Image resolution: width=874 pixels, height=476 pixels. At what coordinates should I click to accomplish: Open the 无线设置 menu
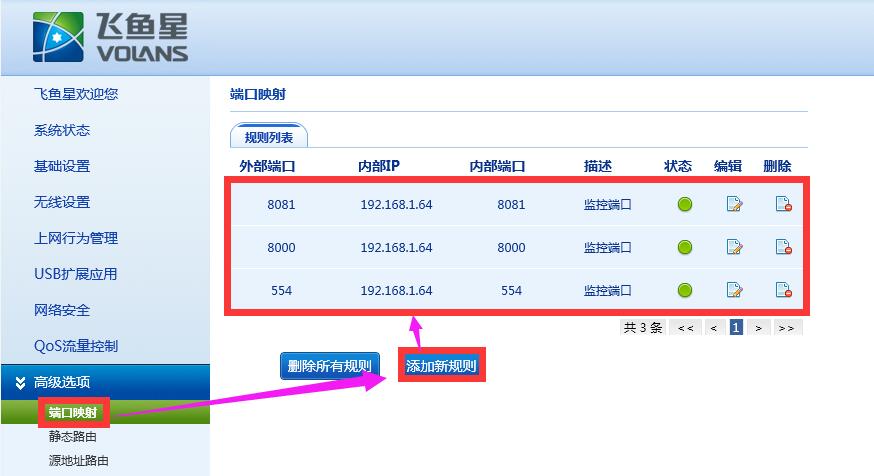pyautogui.click(x=62, y=202)
